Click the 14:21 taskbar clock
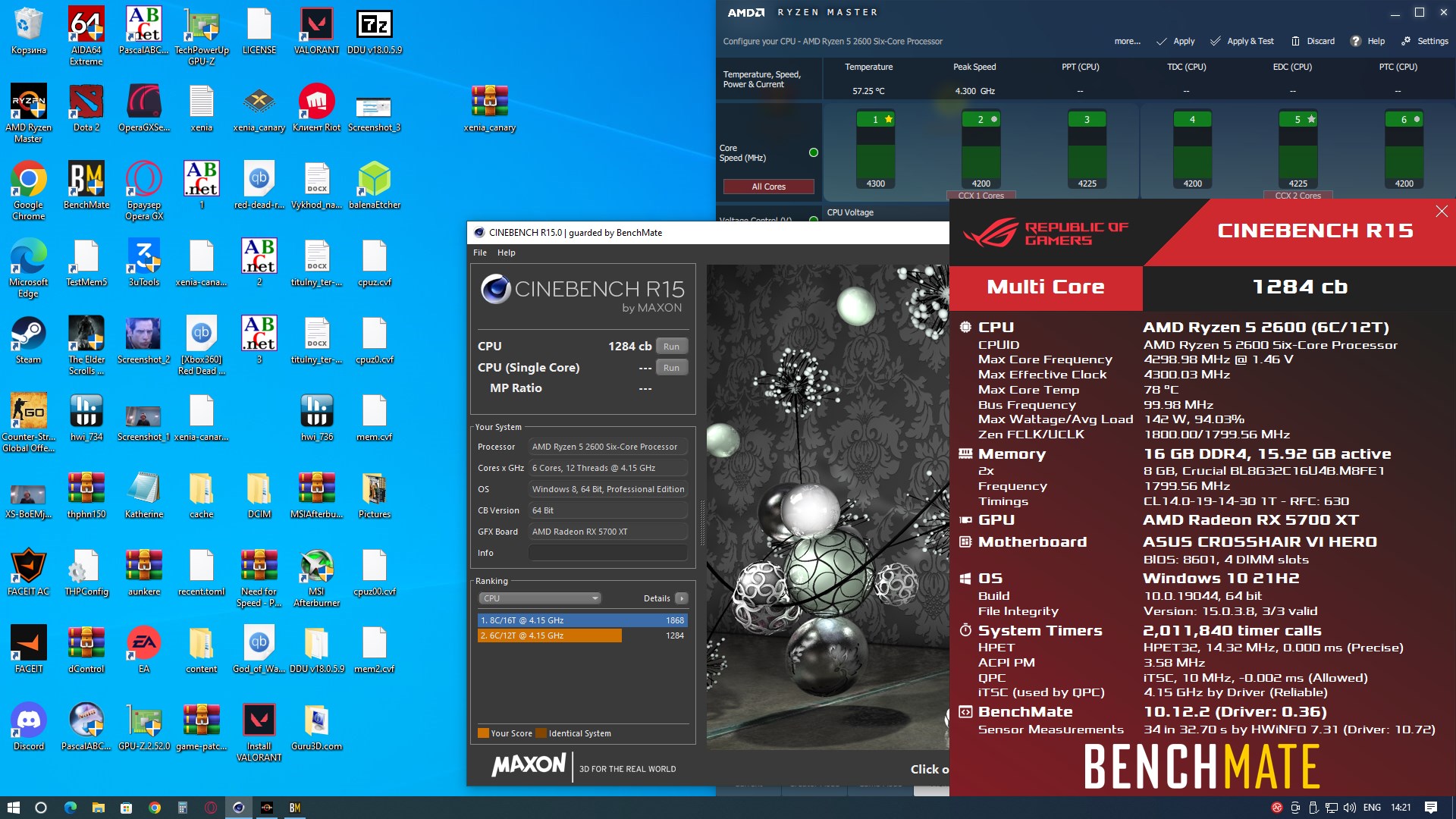 (x=1401, y=808)
